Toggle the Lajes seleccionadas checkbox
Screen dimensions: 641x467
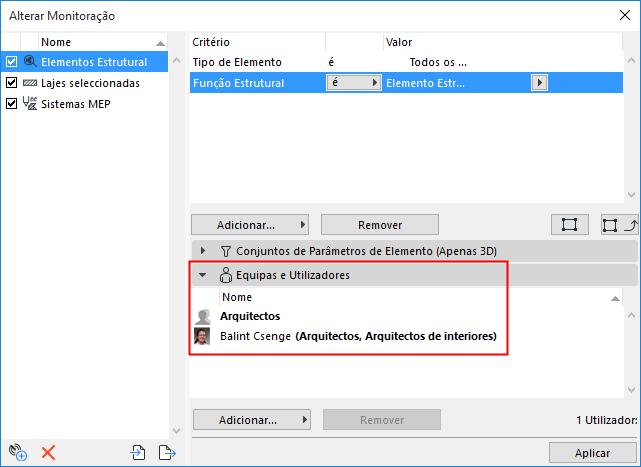[x=12, y=83]
